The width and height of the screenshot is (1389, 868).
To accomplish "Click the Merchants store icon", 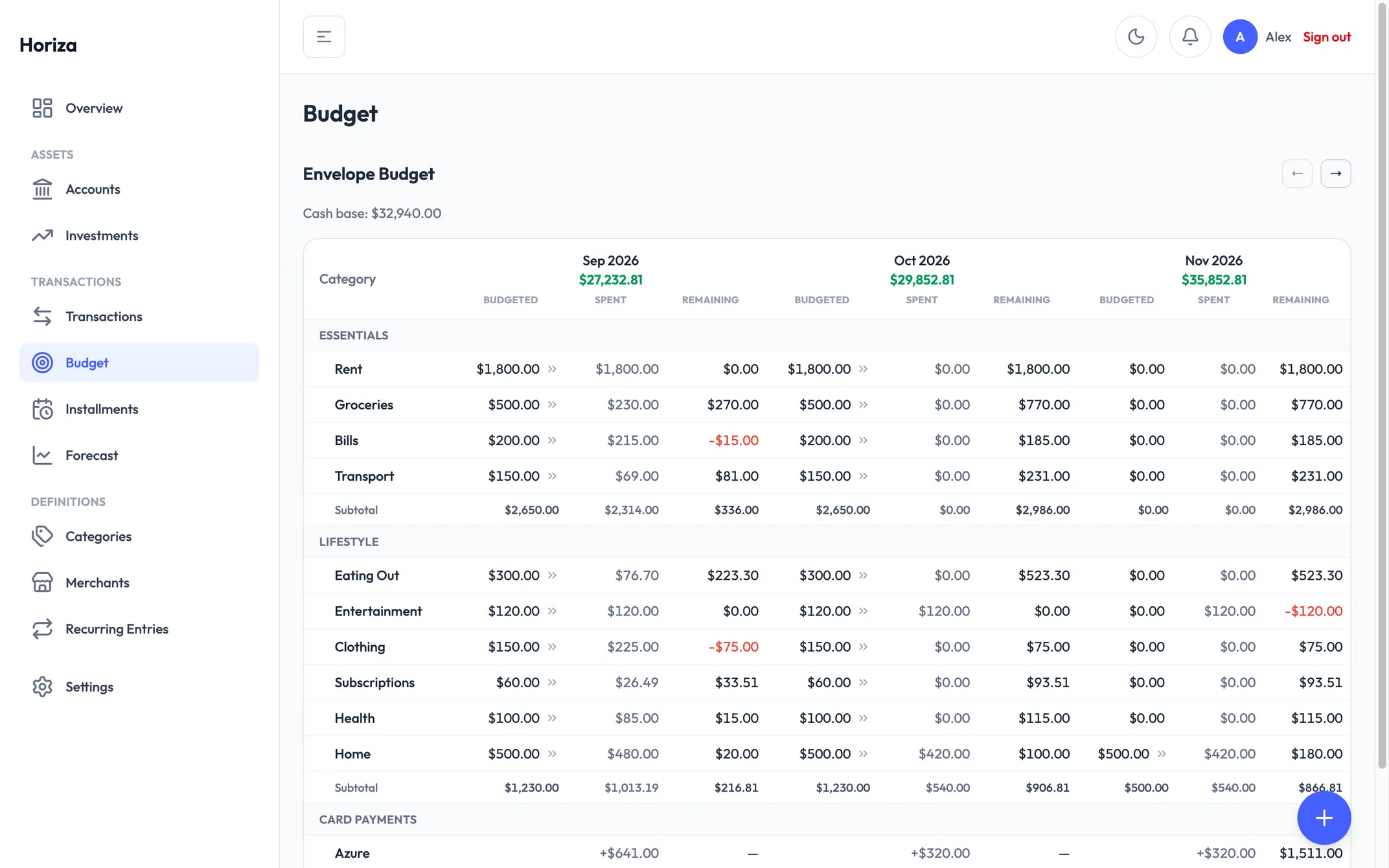I will click(42, 583).
